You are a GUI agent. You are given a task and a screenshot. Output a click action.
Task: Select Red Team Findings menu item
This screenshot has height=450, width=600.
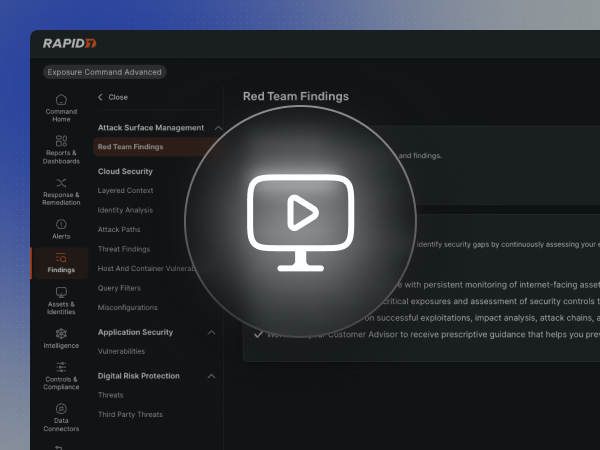tap(131, 147)
